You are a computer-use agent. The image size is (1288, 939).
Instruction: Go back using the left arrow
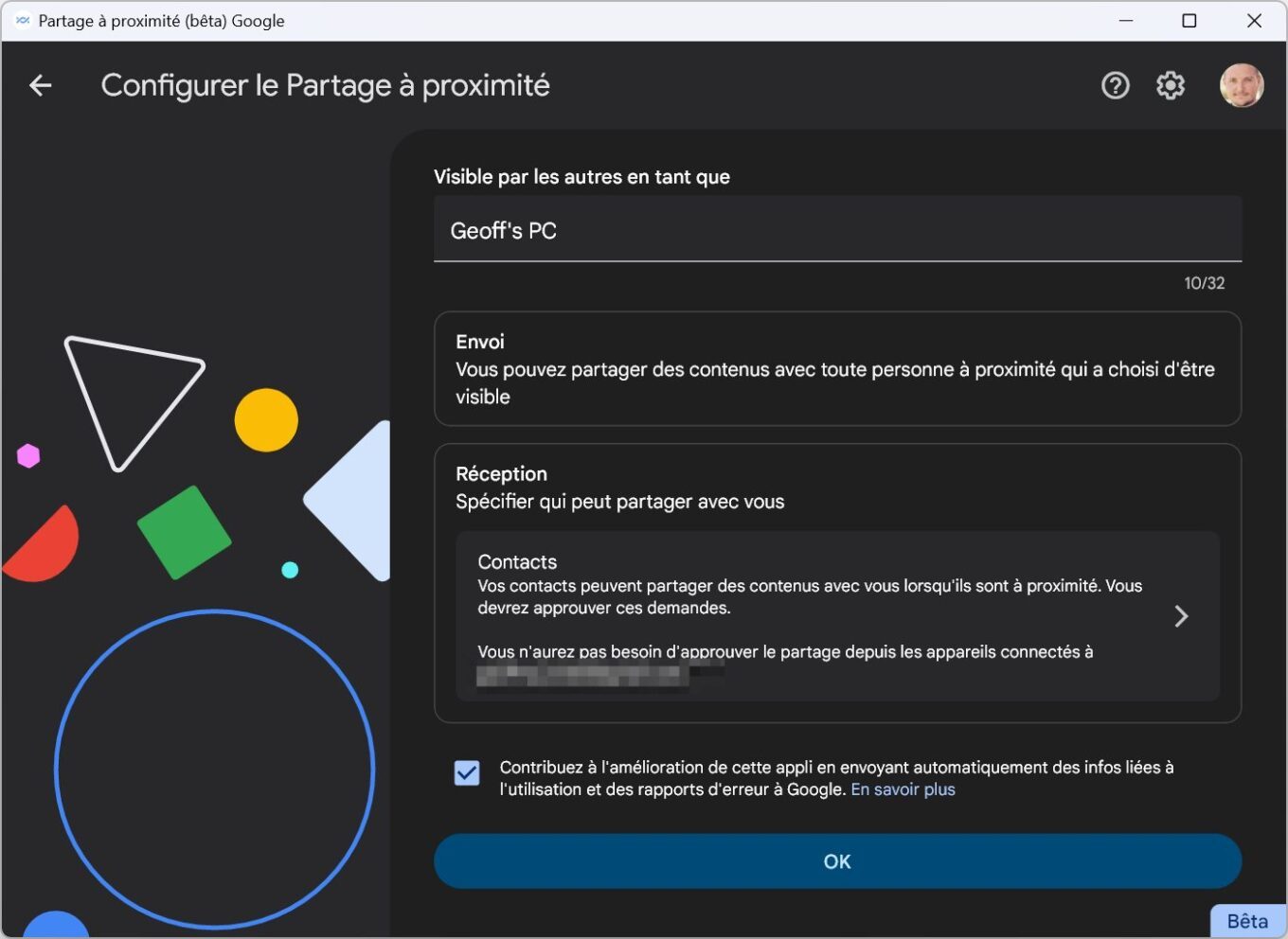[x=40, y=85]
